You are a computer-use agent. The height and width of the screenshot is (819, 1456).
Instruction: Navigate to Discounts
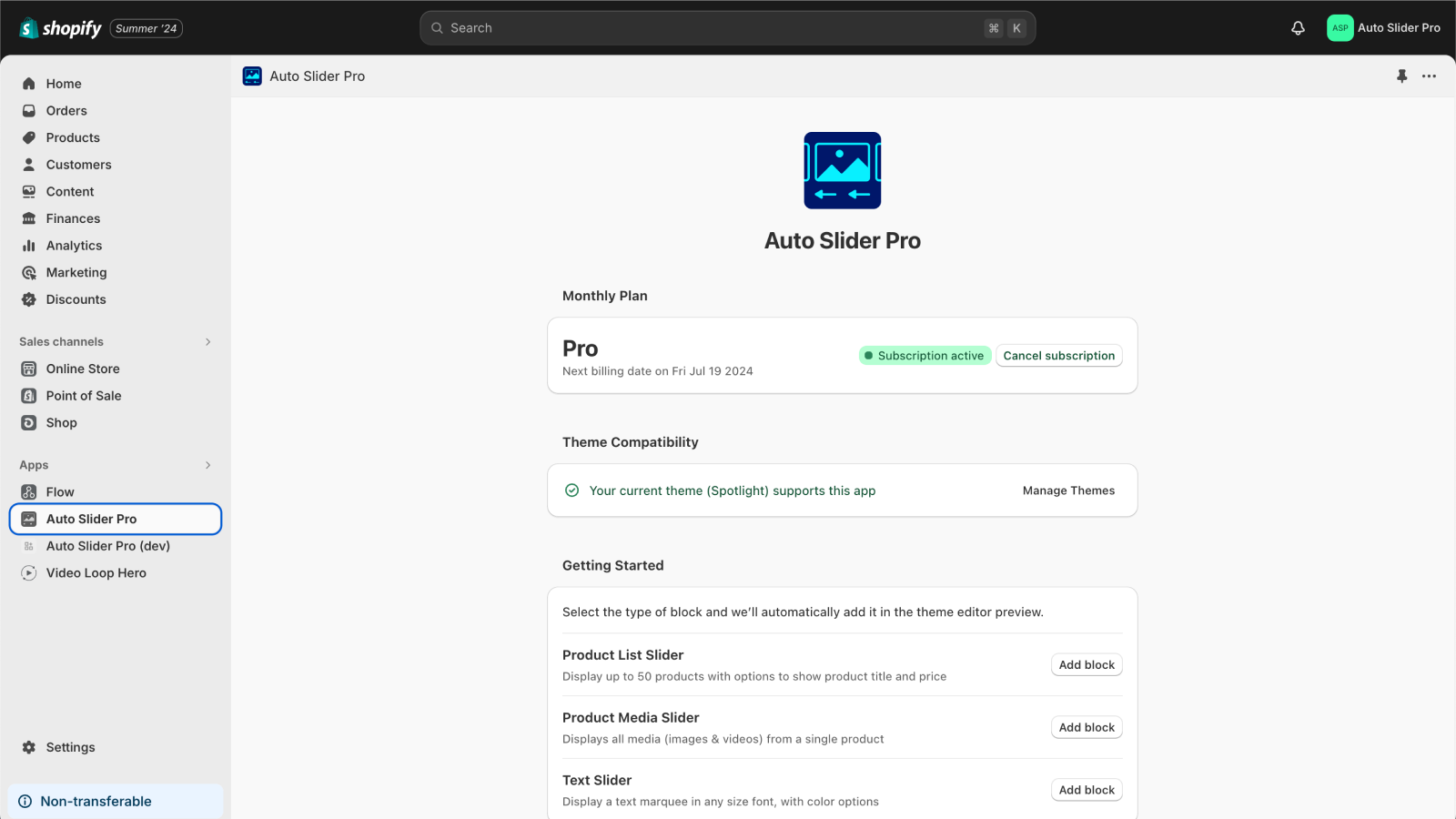pyautogui.click(x=76, y=299)
